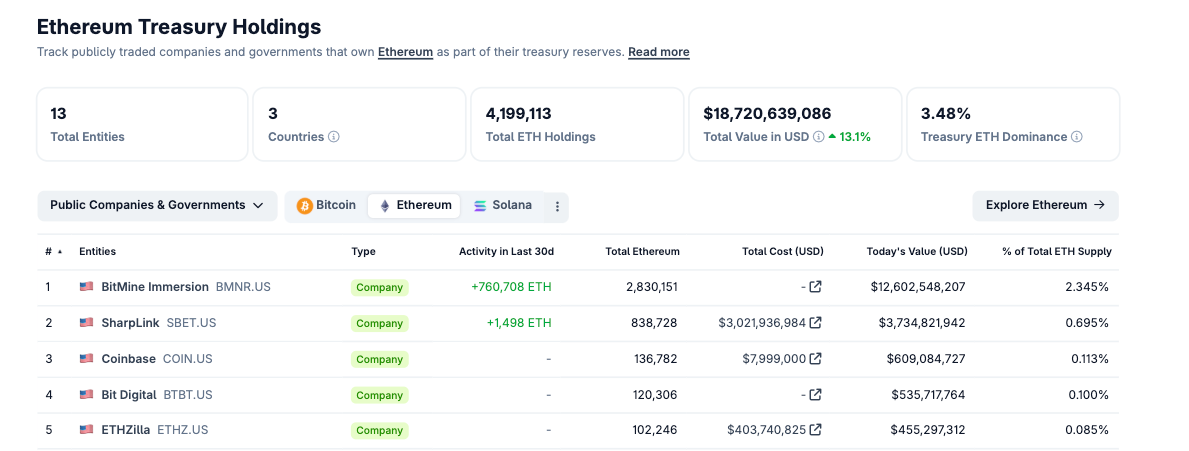Screen dimensions: 1189x451
Task: Open ETHZilla total cost external link icon
Action: point(815,430)
